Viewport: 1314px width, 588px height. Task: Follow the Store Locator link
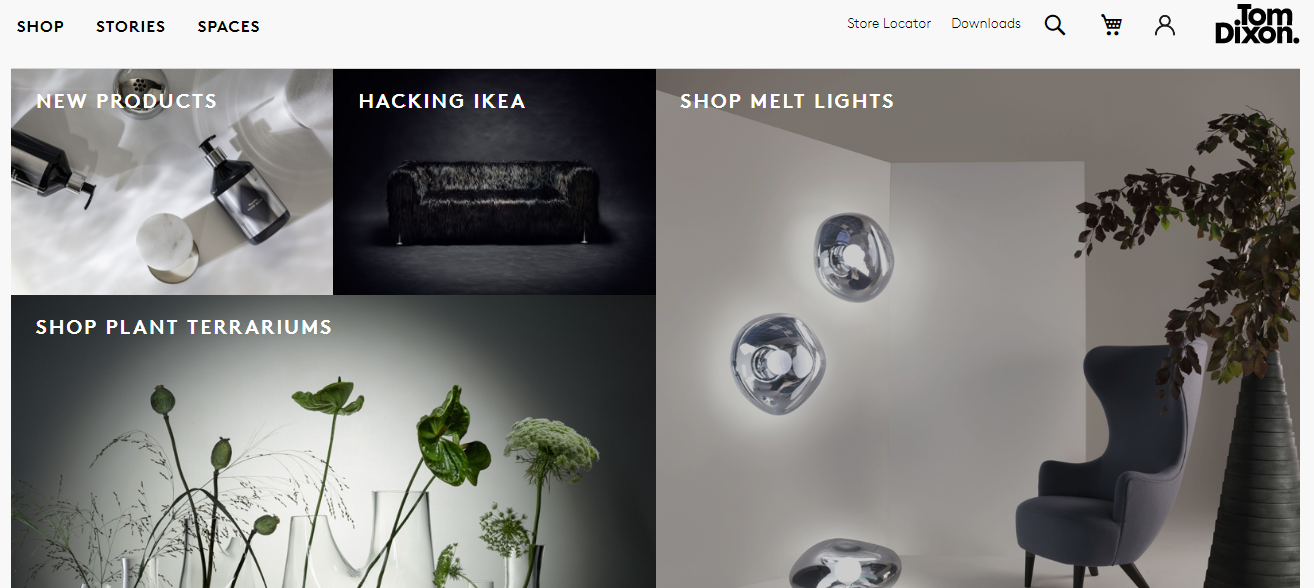[889, 23]
